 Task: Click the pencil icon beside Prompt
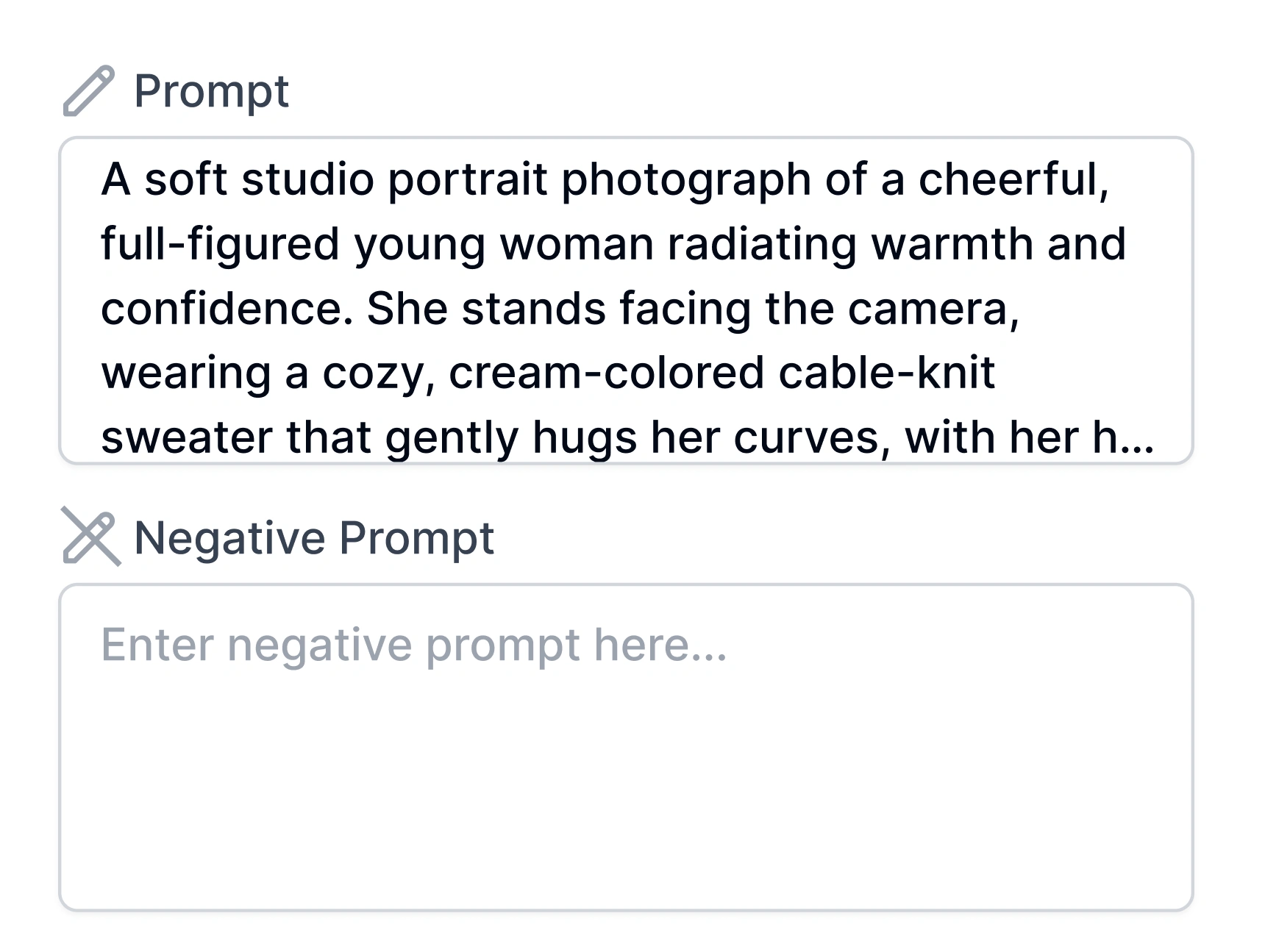[88, 91]
